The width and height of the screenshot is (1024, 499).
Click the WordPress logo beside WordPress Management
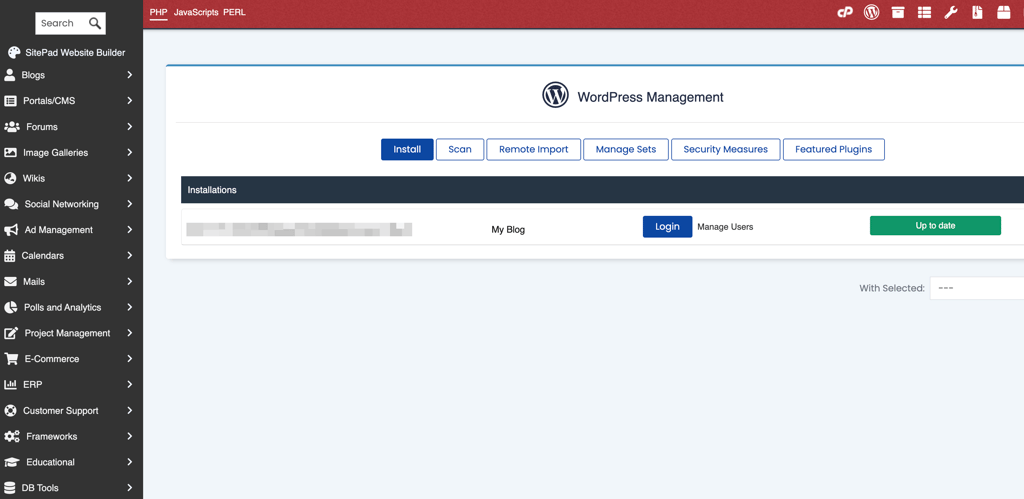555,95
